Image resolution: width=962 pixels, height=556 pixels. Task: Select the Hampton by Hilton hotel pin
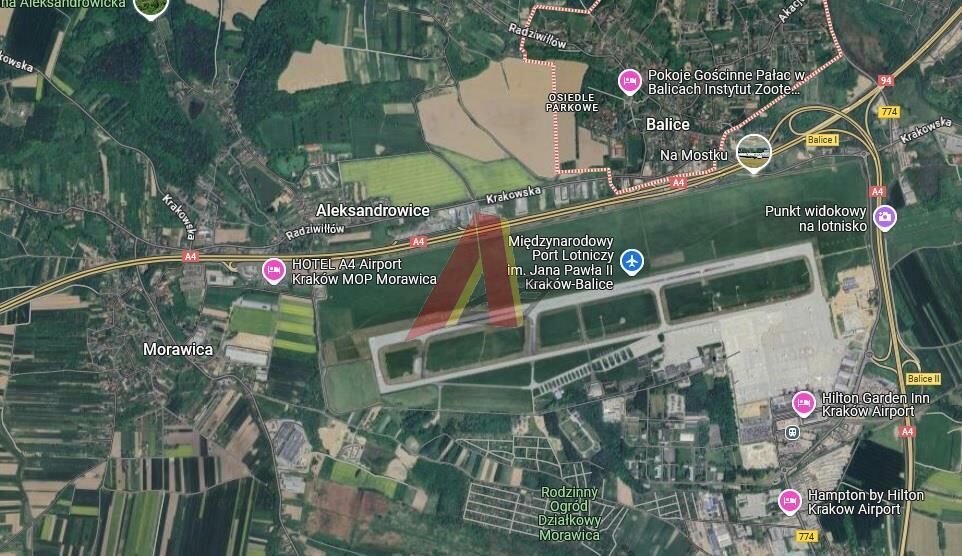click(790, 501)
